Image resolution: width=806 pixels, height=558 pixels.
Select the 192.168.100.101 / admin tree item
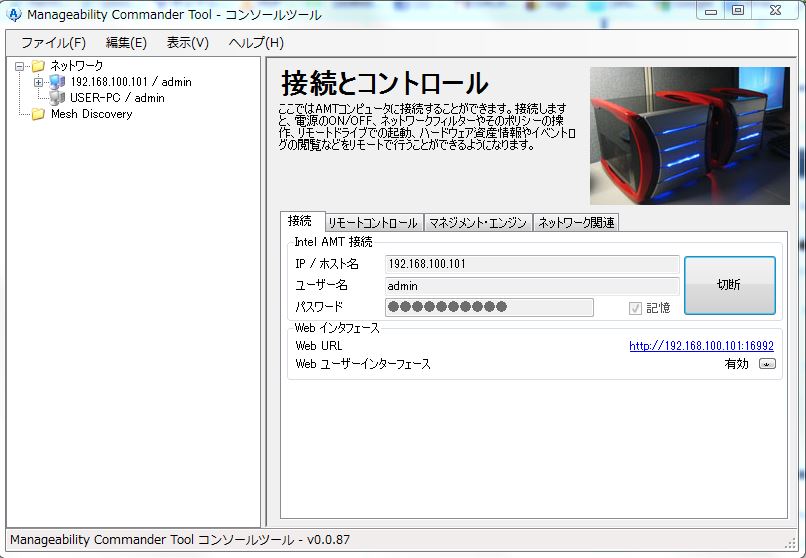click(x=131, y=82)
